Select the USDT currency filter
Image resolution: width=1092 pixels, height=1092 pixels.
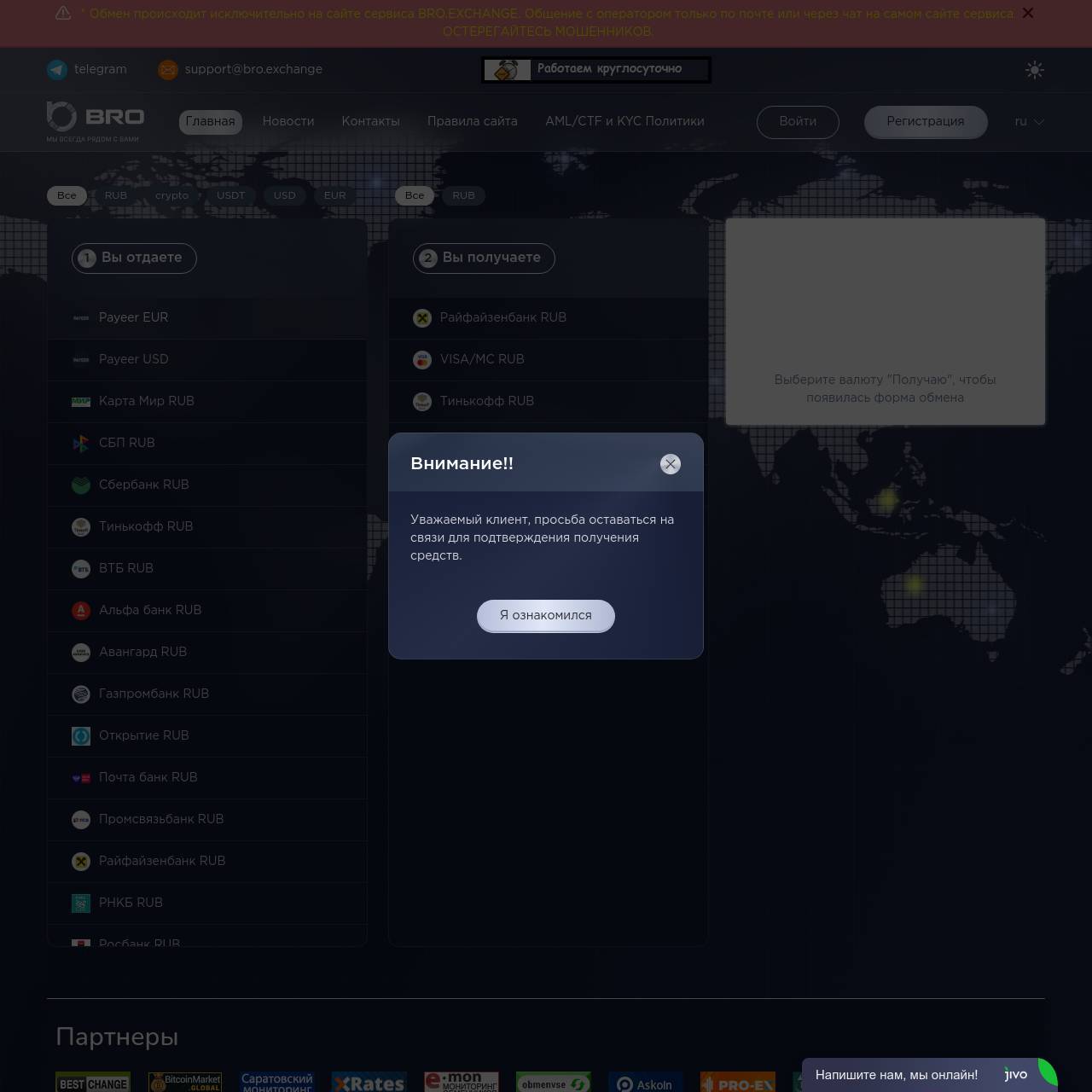[230, 195]
